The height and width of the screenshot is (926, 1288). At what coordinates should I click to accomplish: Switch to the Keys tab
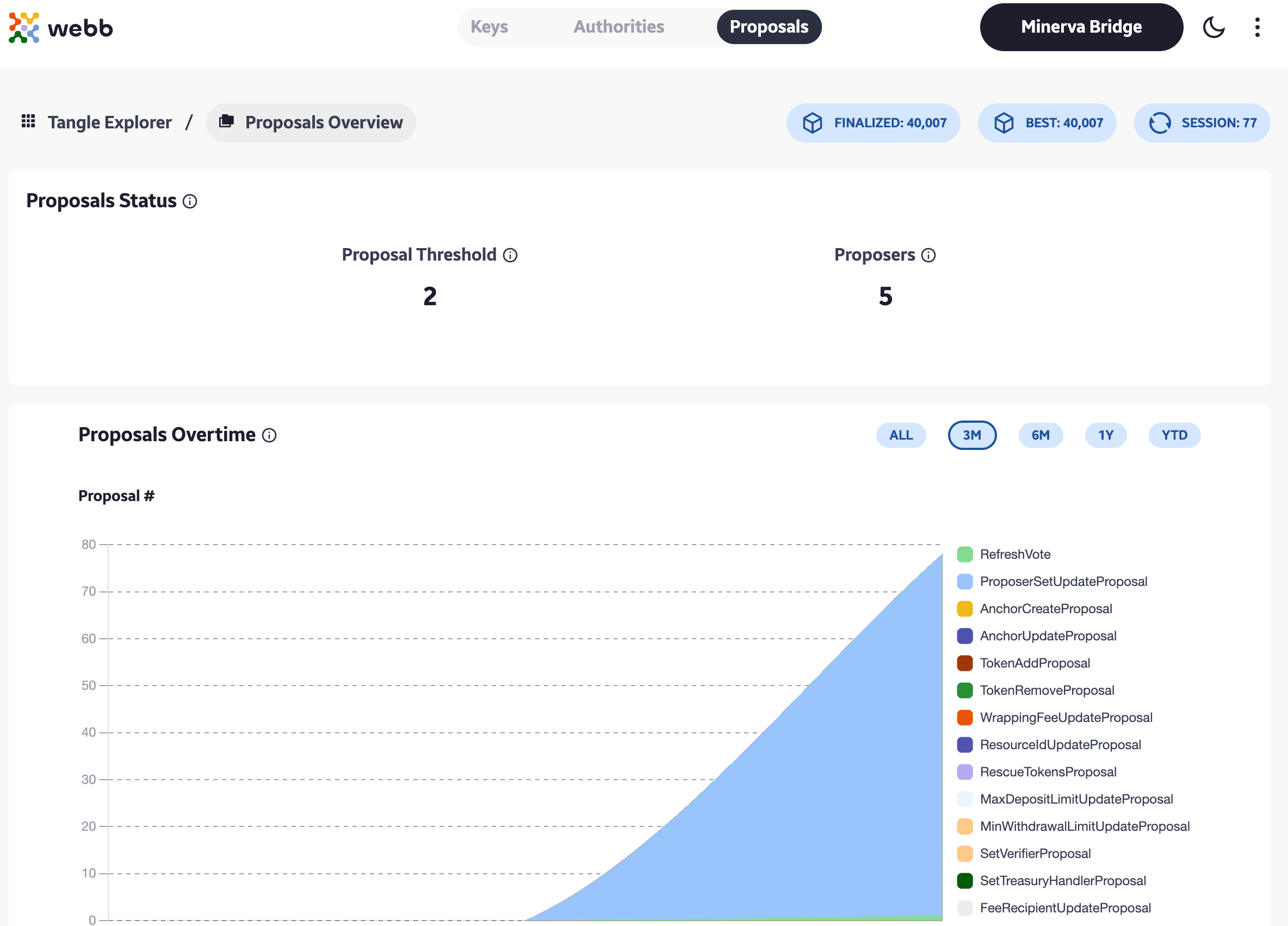[x=489, y=27]
